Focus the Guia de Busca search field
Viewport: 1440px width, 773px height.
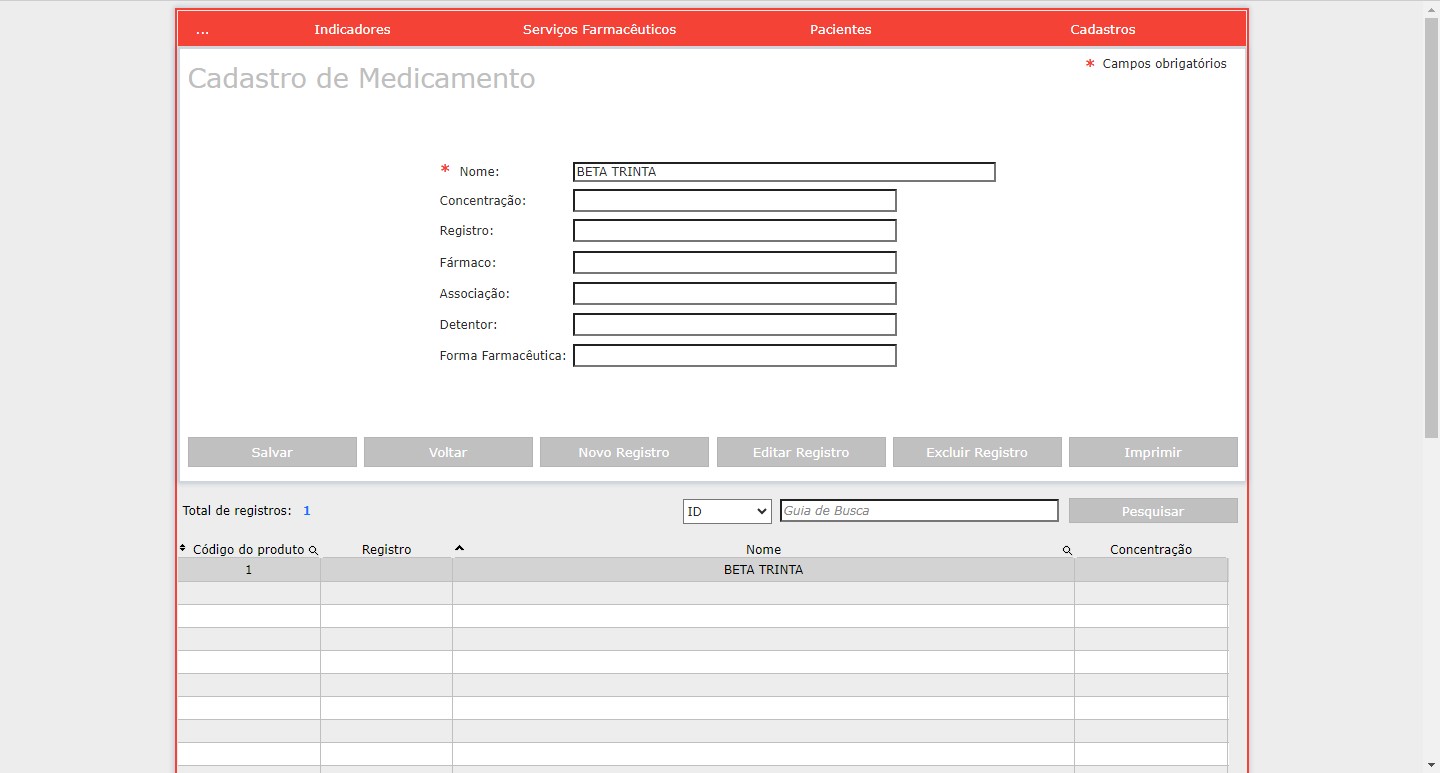[919, 511]
